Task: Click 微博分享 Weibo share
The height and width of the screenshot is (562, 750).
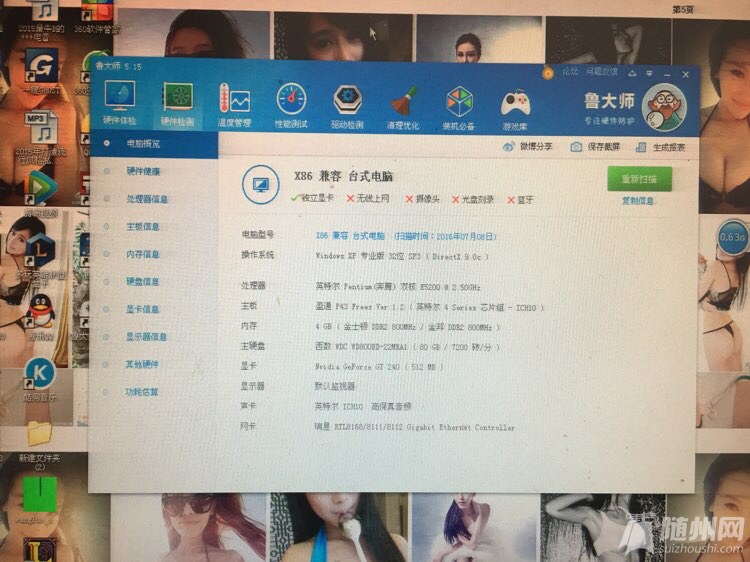Action: point(528,146)
